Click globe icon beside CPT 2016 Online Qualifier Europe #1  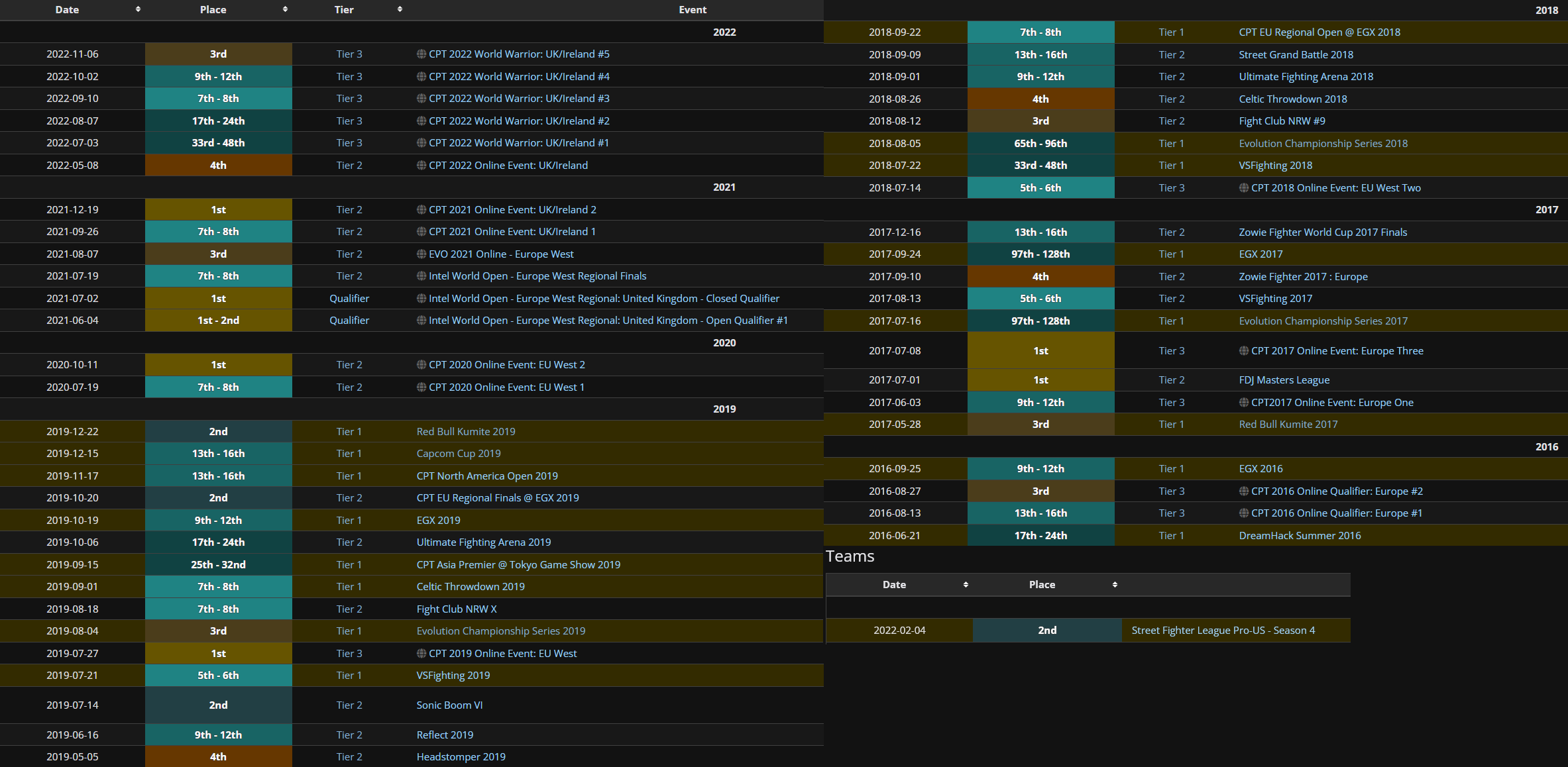[1243, 513]
